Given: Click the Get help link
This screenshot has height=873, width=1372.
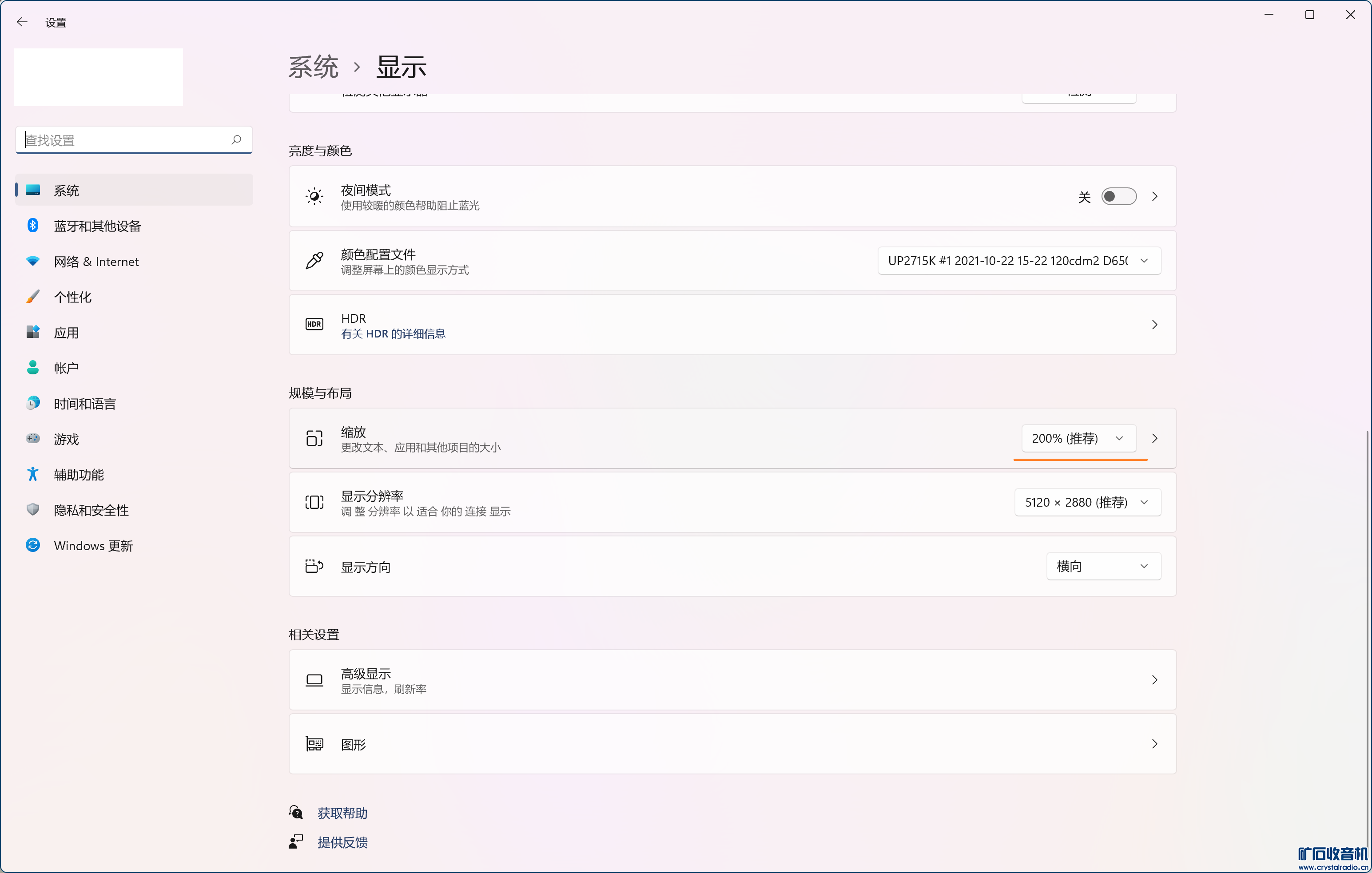Looking at the screenshot, I should (342, 813).
